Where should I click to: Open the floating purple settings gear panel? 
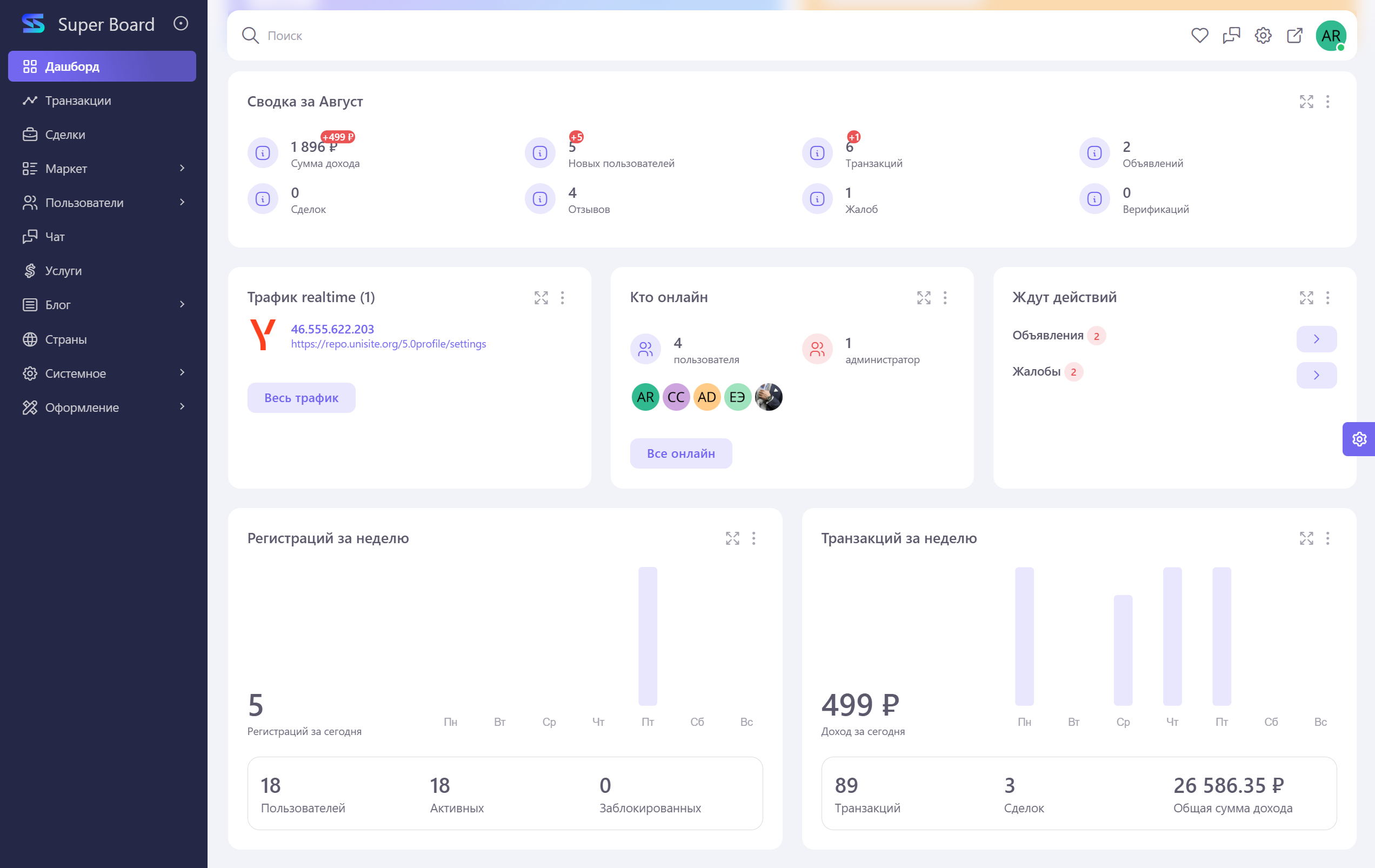pyautogui.click(x=1359, y=438)
